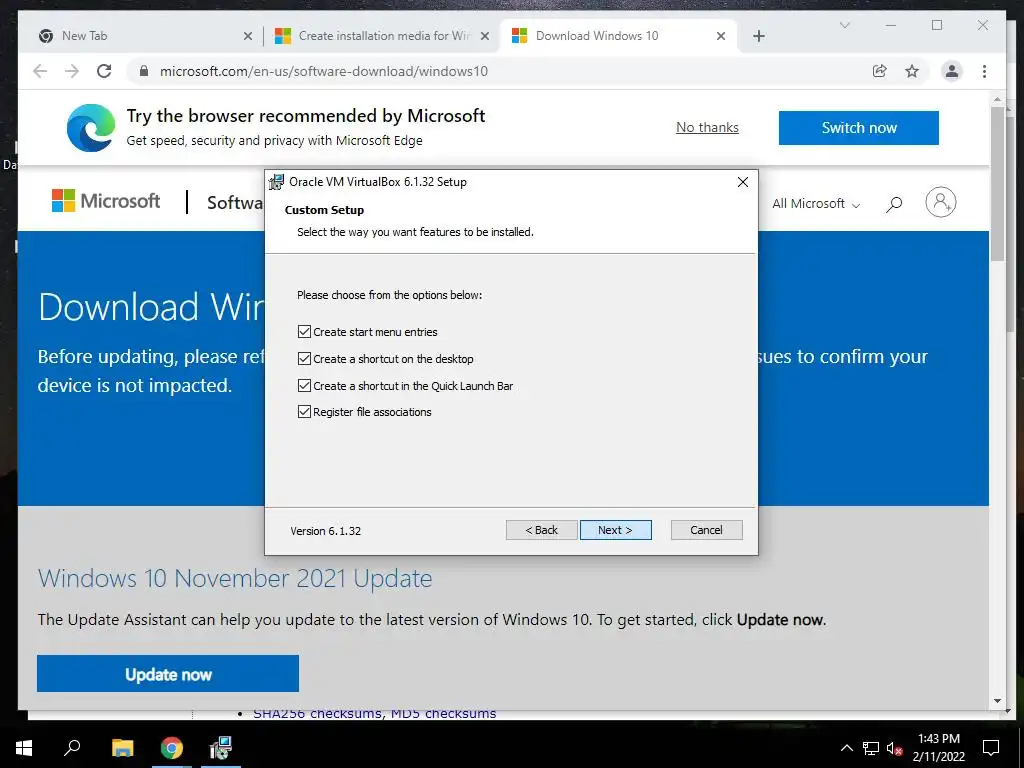The image size is (1024, 768).
Task: Click Switch now button
Action: pyautogui.click(x=859, y=128)
